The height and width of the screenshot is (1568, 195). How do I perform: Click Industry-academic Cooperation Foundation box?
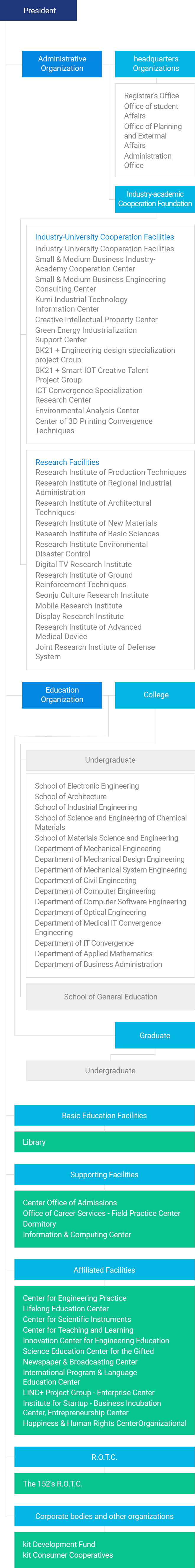pos(155,199)
